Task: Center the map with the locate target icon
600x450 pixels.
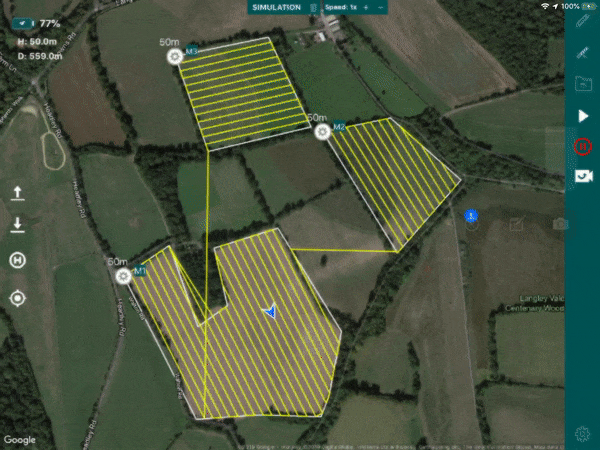Action: 18,298
